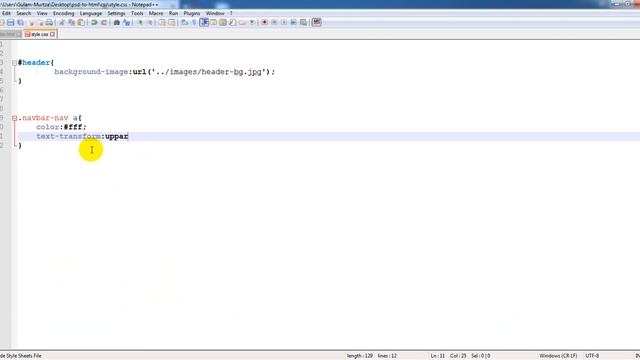Image resolution: width=640 pixels, height=360 pixels.
Task: Toggle synchronized horizontal scrolling icon
Action: point(172,22)
